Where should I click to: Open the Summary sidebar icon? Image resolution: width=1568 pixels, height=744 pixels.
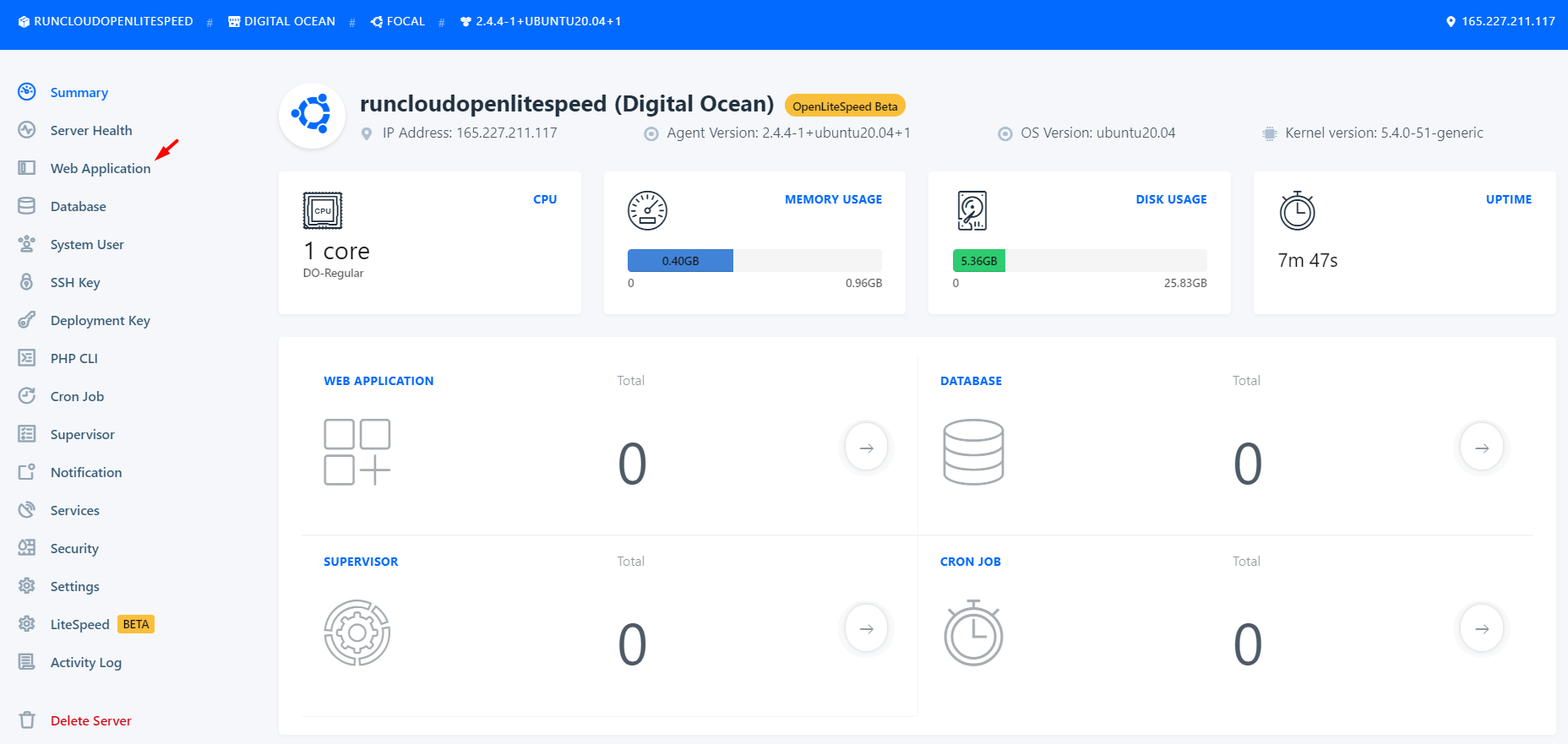(27, 91)
